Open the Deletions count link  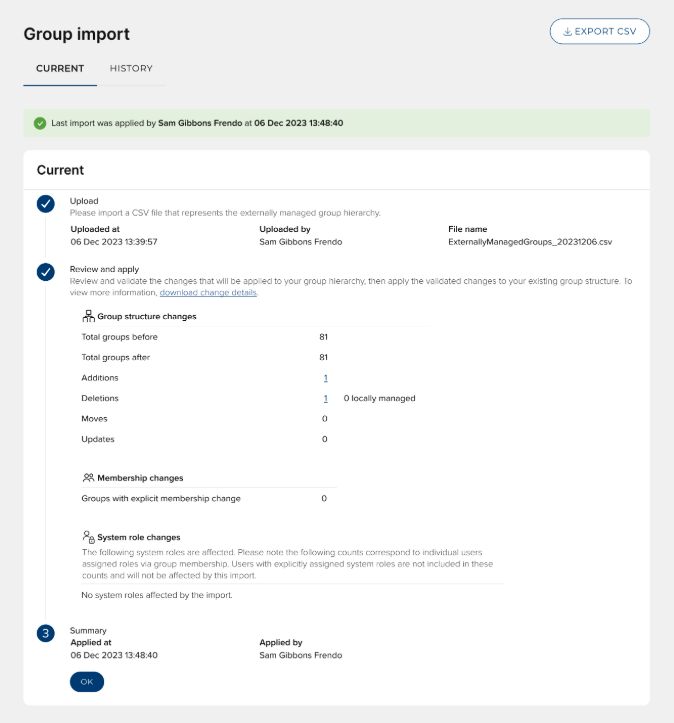coord(325,398)
